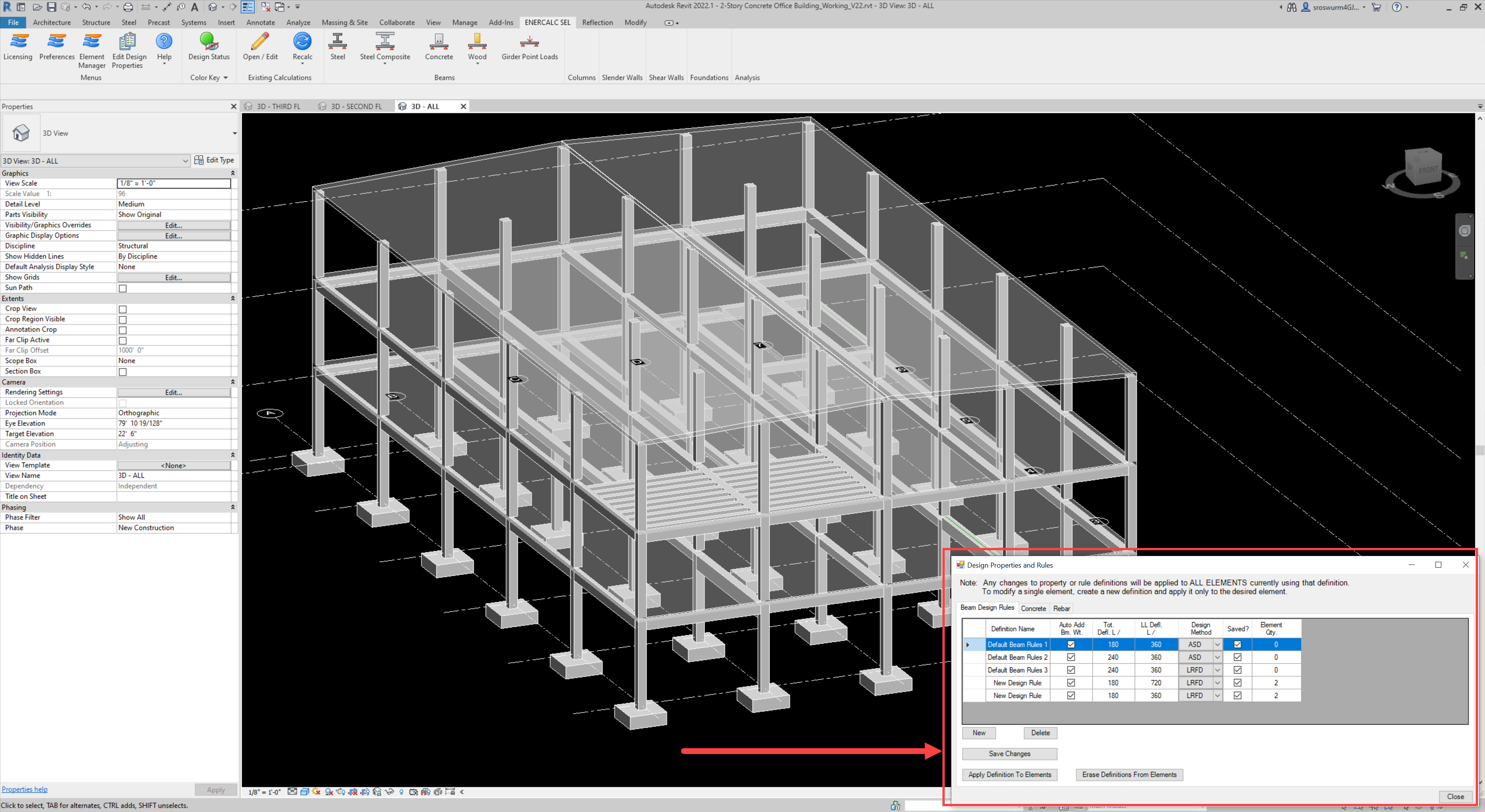This screenshot has width=1485, height=812.
Task: Open Design Method dropdown for Default Beam Rules 2
Action: pos(1217,657)
